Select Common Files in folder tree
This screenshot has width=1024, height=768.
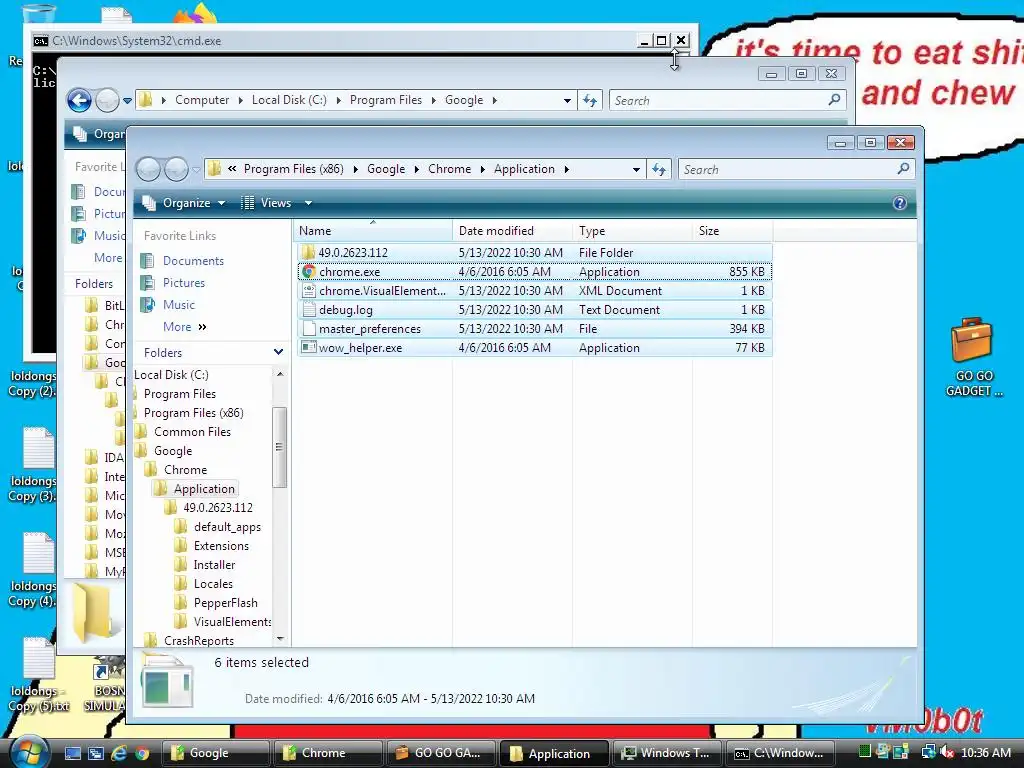click(x=192, y=432)
